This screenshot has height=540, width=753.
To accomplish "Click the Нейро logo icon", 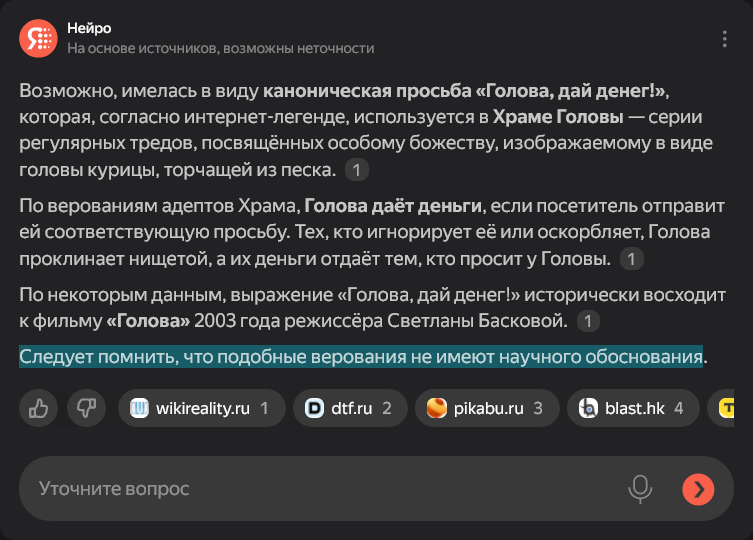I will pos(38,38).
